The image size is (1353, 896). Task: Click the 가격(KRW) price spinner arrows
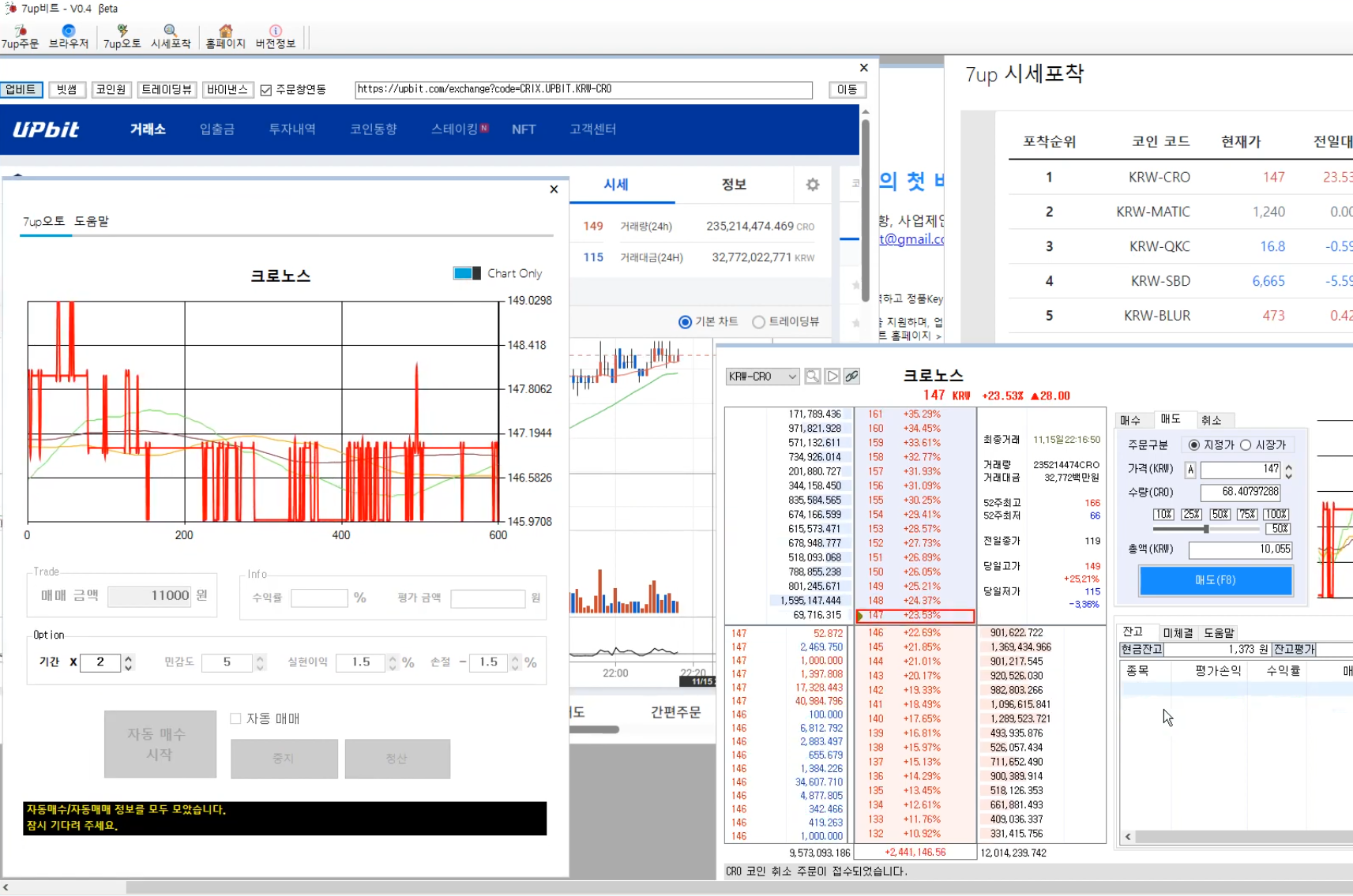click(x=1289, y=471)
